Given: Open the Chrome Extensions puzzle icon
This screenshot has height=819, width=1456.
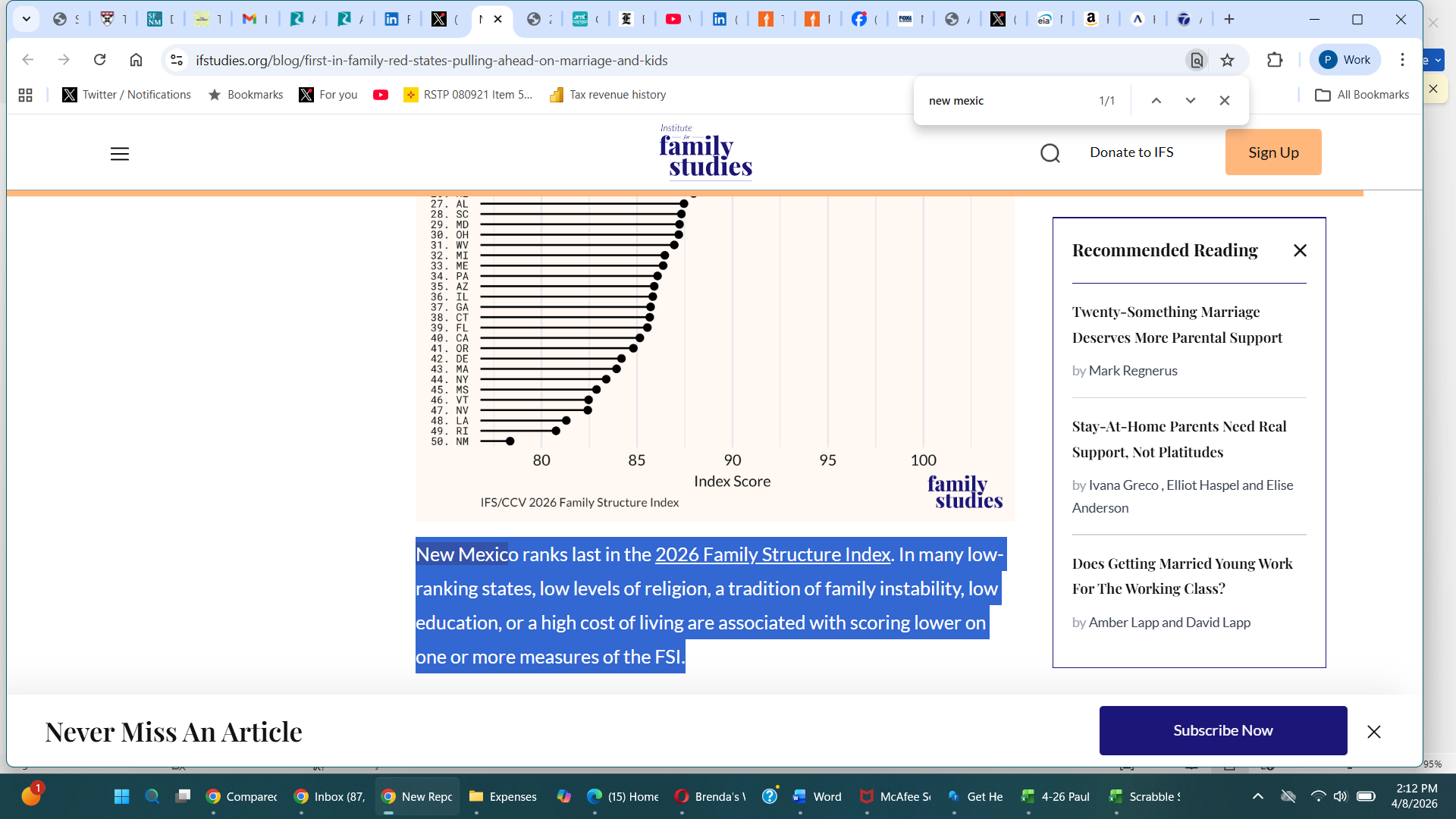Looking at the screenshot, I should click(1275, 60).
